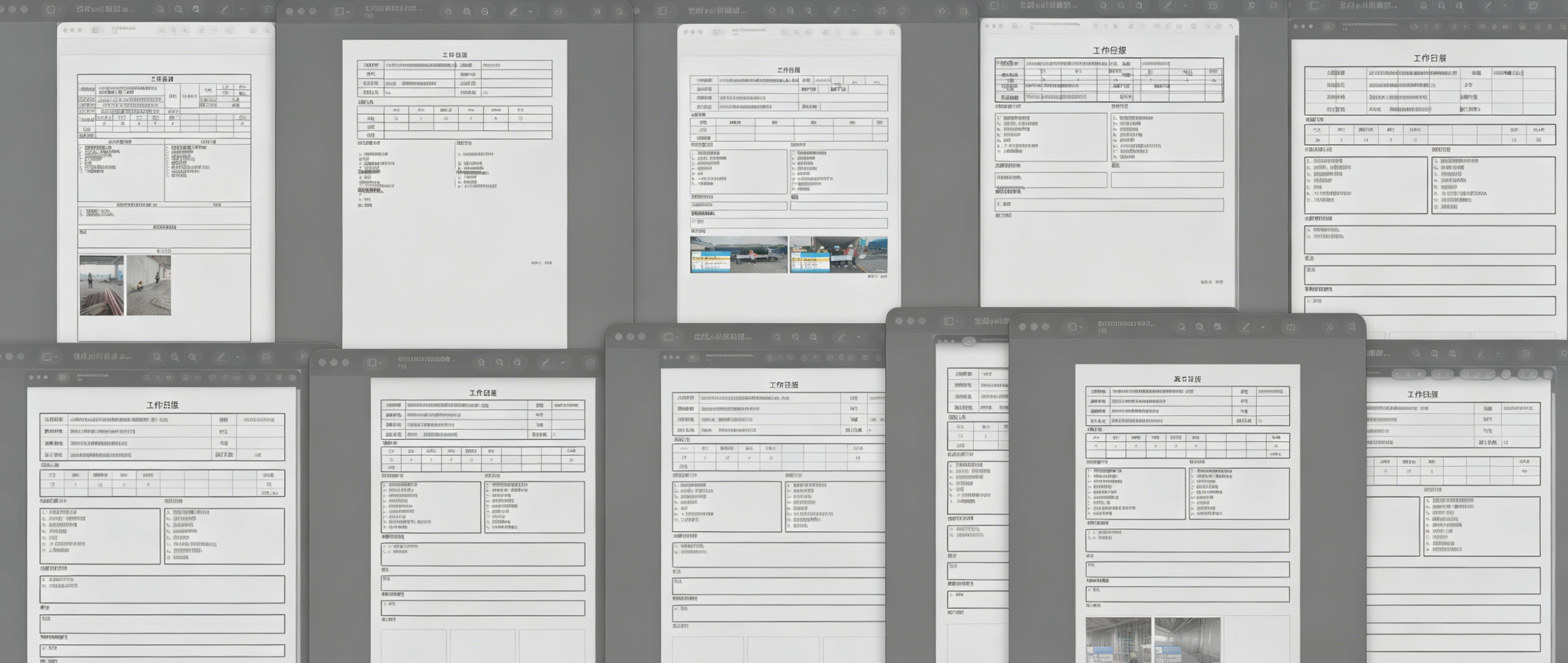
Task: Markup pen in window whose inner page has scrollbar
Action: [1167, 5]
